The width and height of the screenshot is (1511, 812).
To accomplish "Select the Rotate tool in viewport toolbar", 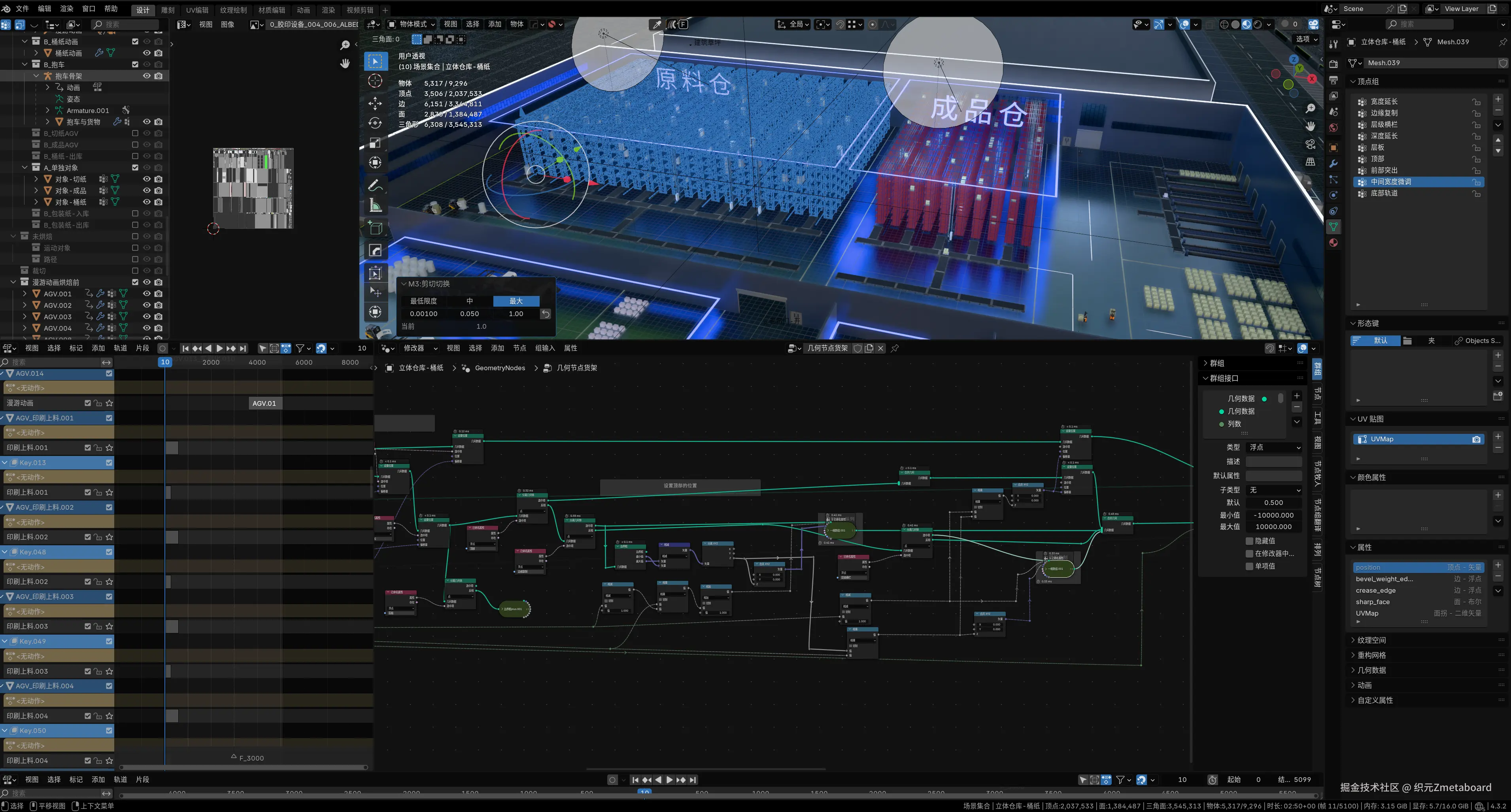I will 376,123.
